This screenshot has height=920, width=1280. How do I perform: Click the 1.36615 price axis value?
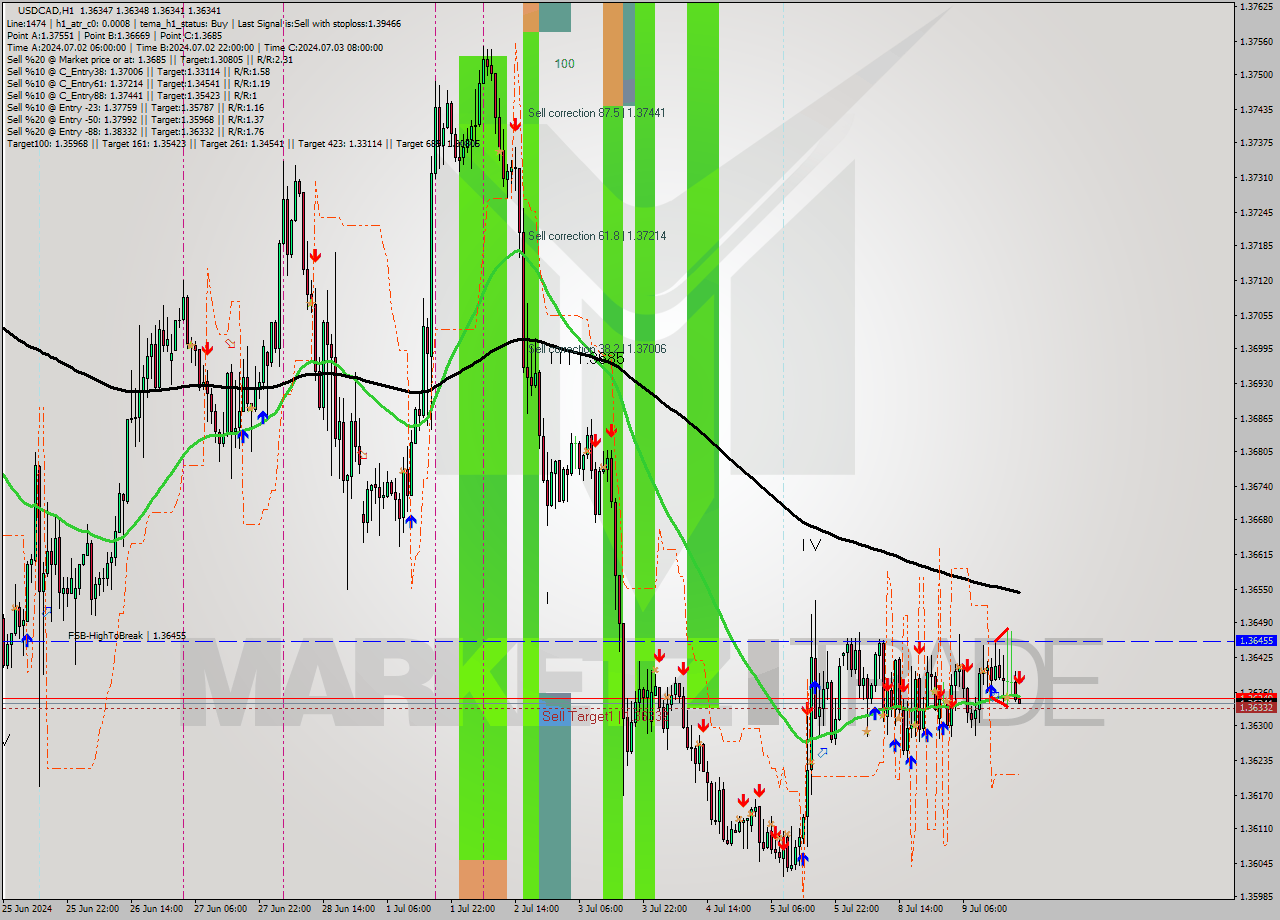[1256, 554]
